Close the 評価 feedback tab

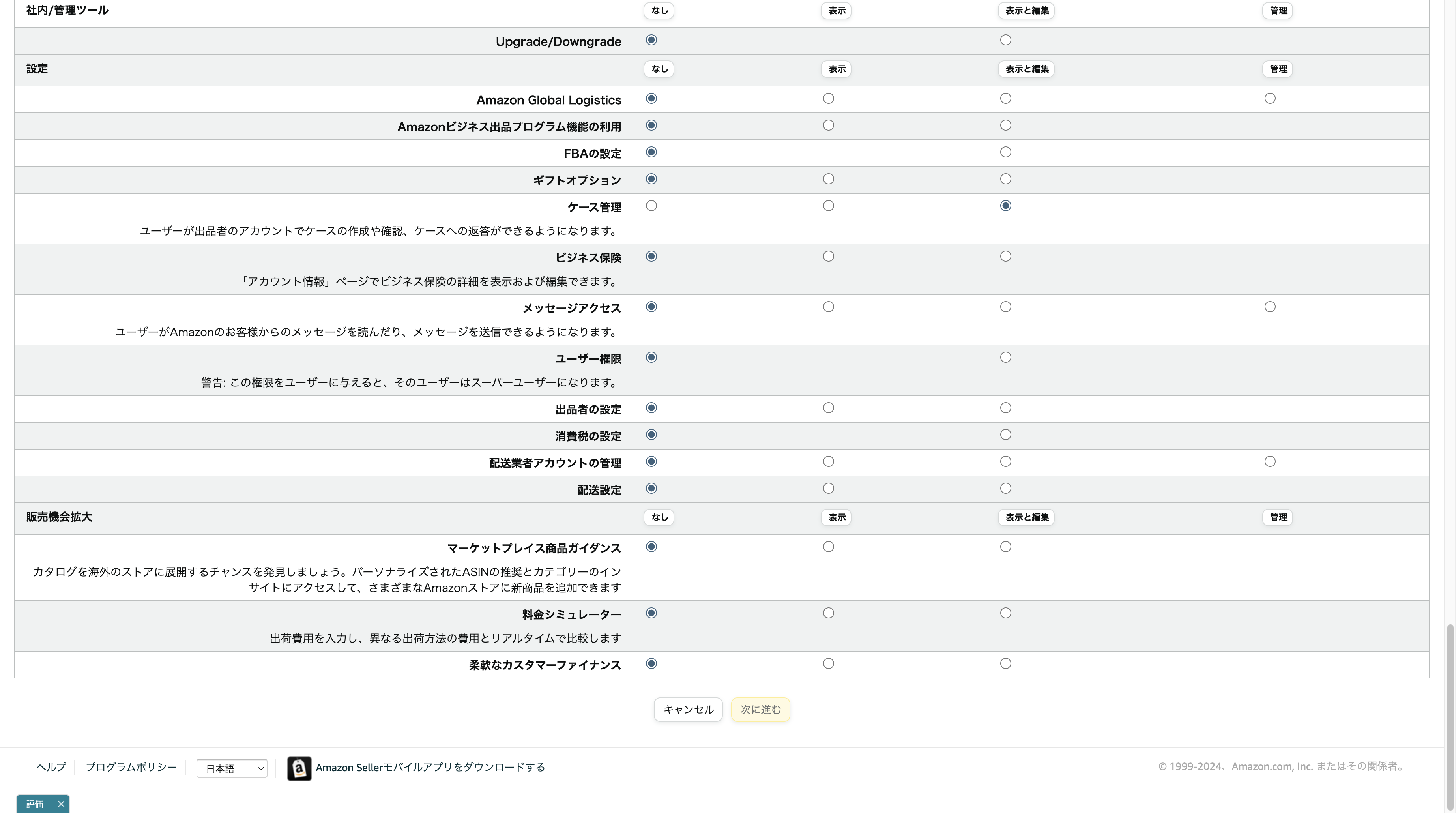click(61, 804)
